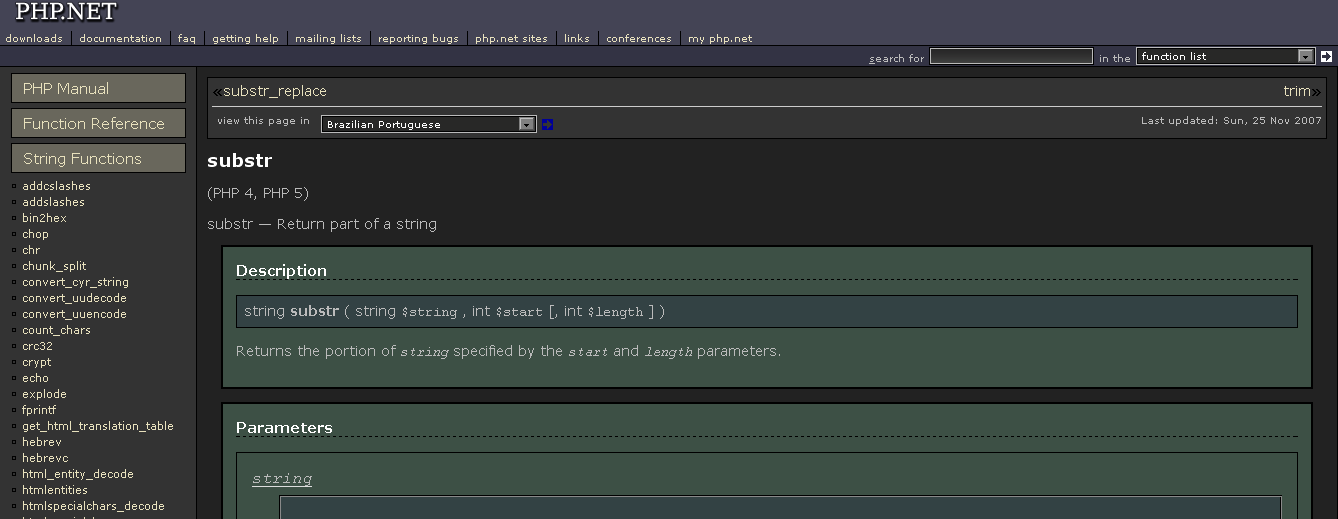Viewport: 1338px width, 519px height.
Task: Open the mailing lists menu item
Action: click(x=328, y=39)
